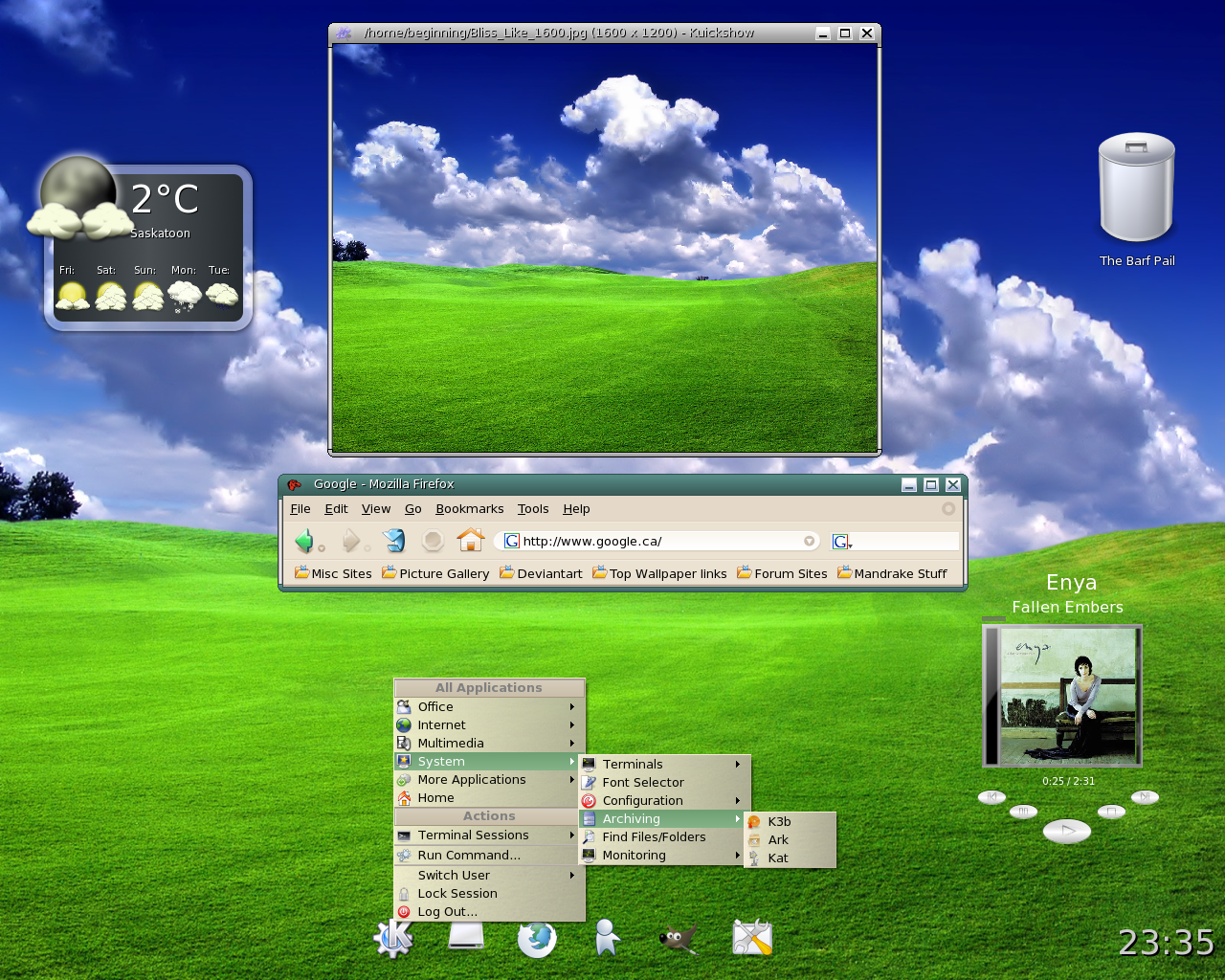This screenshot has width=1225, height=980.
Task: Open Firefox File menu
Action: [301, 509]
